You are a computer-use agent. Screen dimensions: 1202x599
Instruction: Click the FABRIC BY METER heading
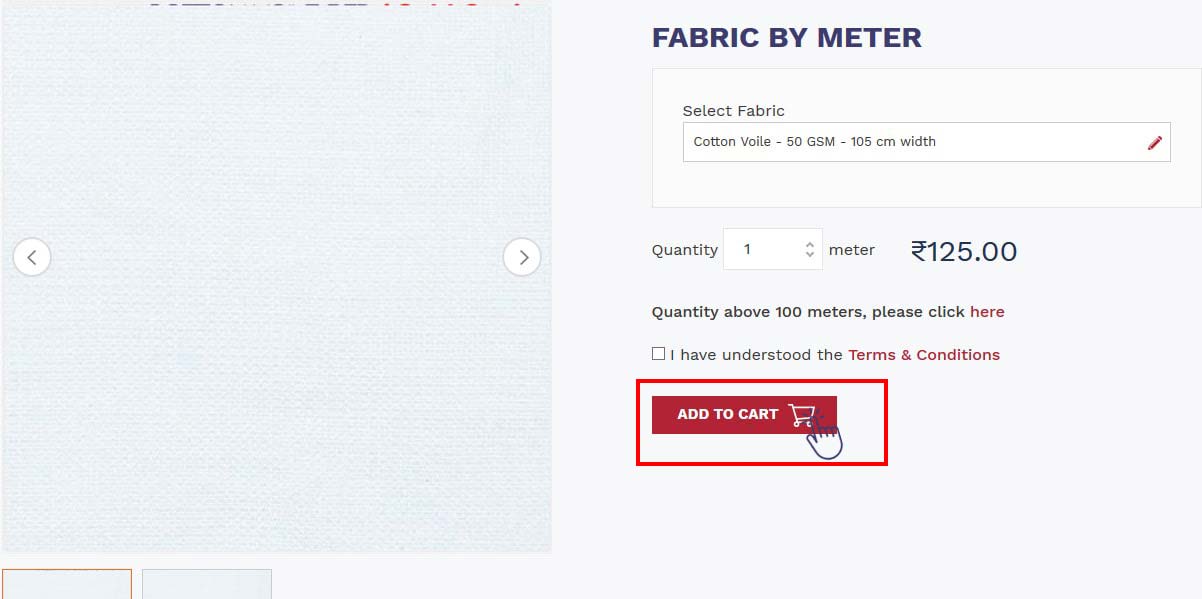pos(787,38)
